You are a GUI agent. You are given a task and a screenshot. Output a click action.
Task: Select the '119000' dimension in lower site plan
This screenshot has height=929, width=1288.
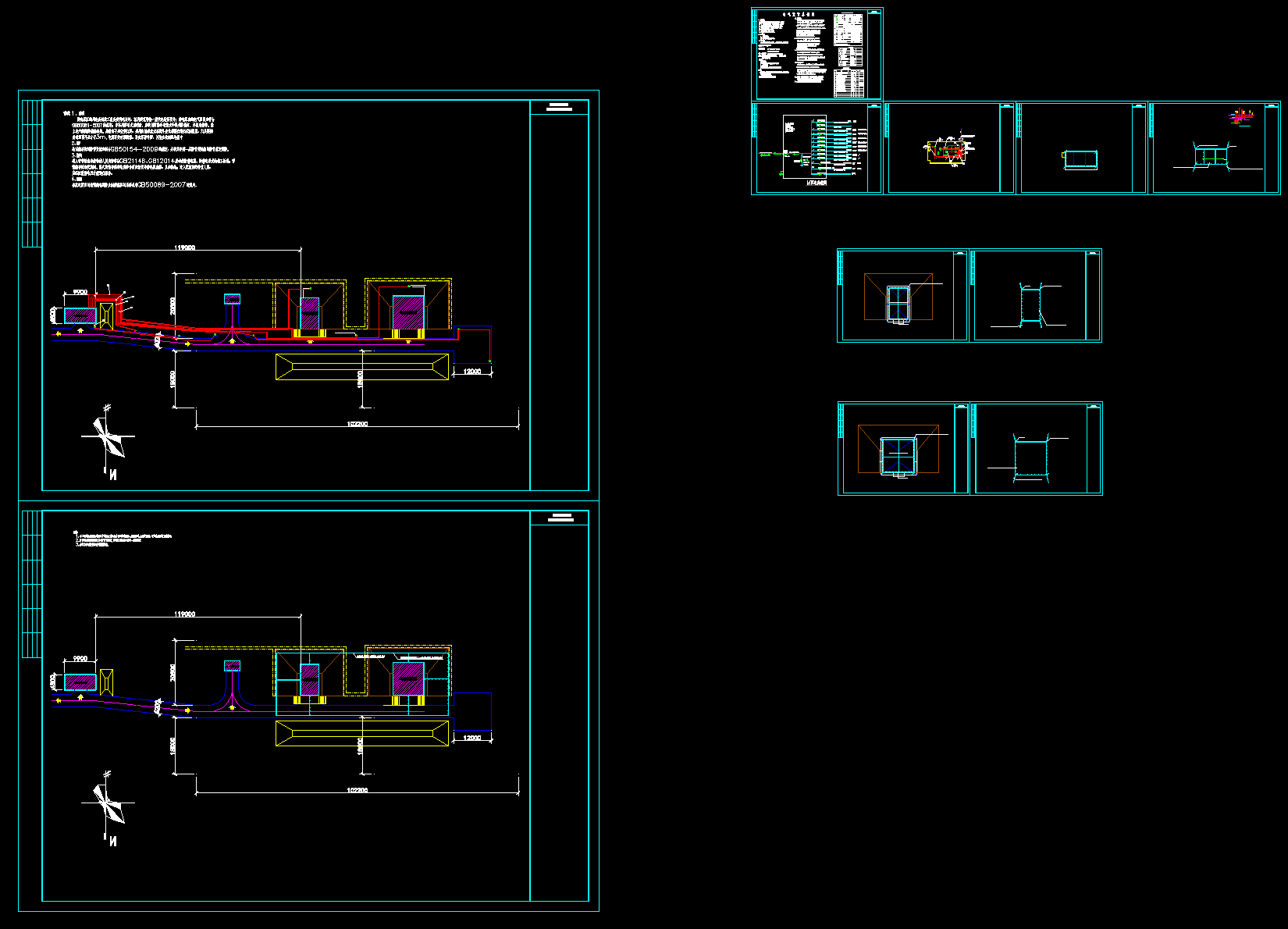(184, 614)
